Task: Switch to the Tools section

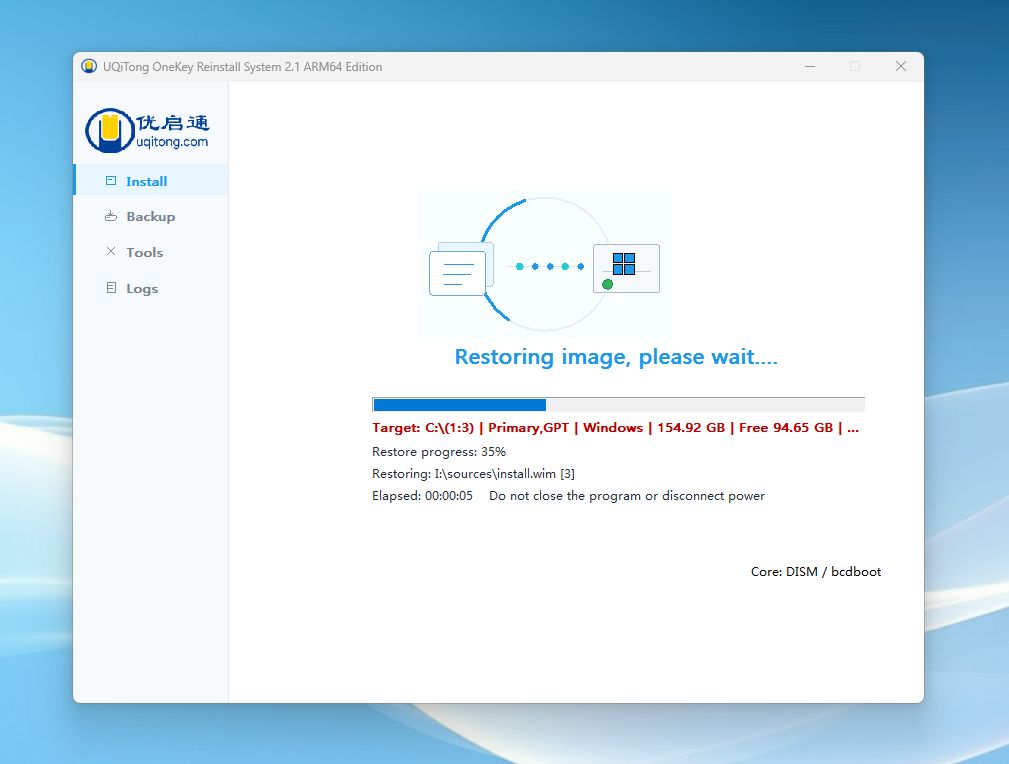Action: [x=151, y=252]
